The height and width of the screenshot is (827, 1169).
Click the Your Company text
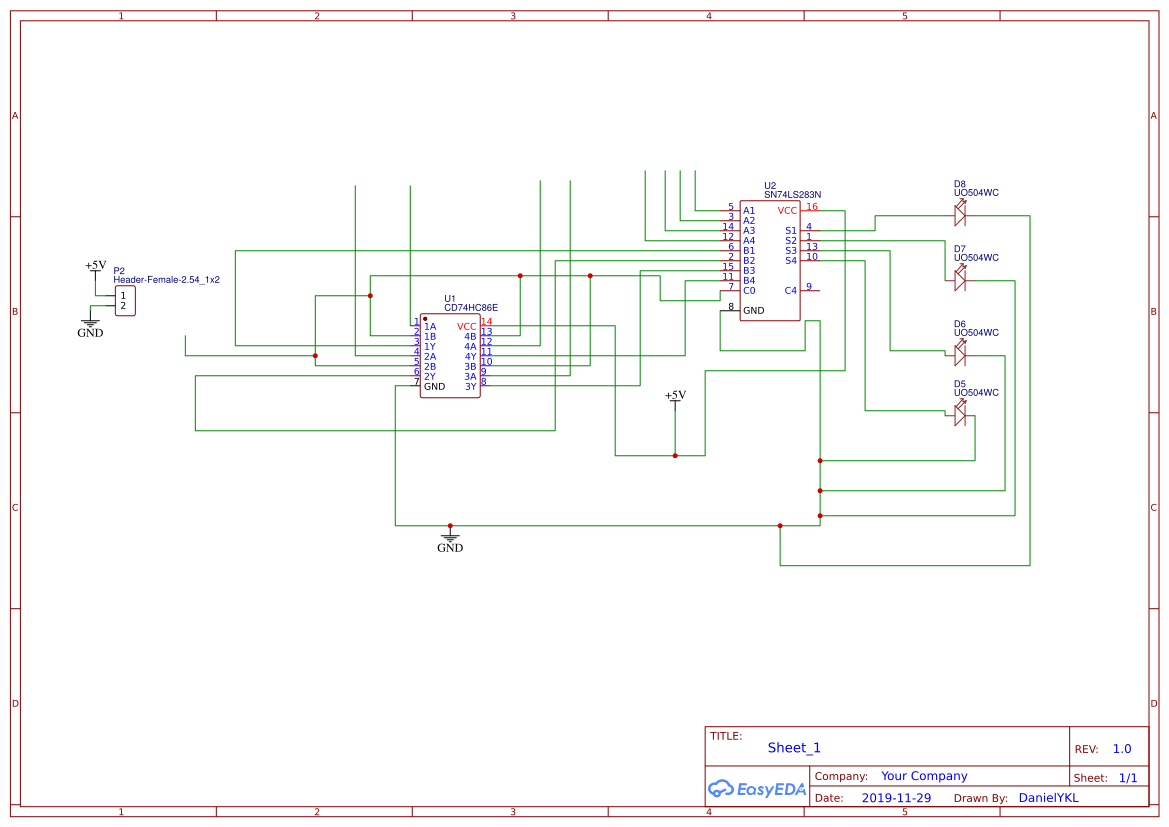coord(923,775)
